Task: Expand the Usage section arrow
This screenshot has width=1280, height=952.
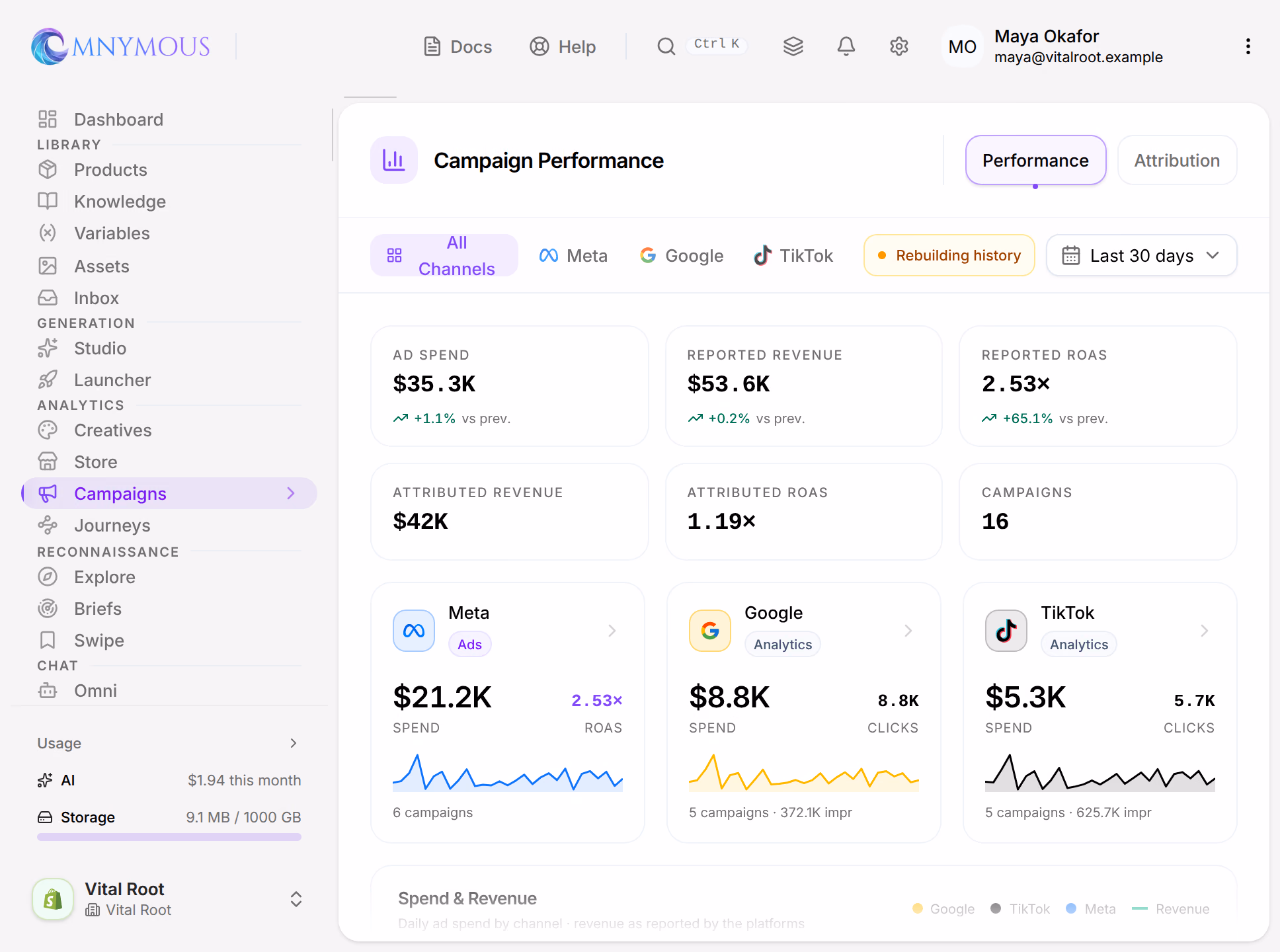Action: (x=294, y=743)
